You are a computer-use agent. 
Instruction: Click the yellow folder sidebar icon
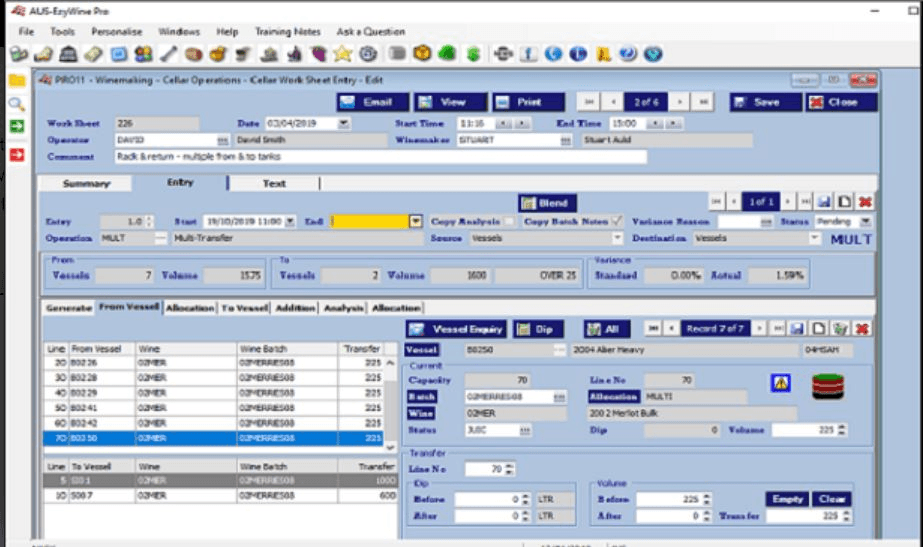tap(17, 81)
